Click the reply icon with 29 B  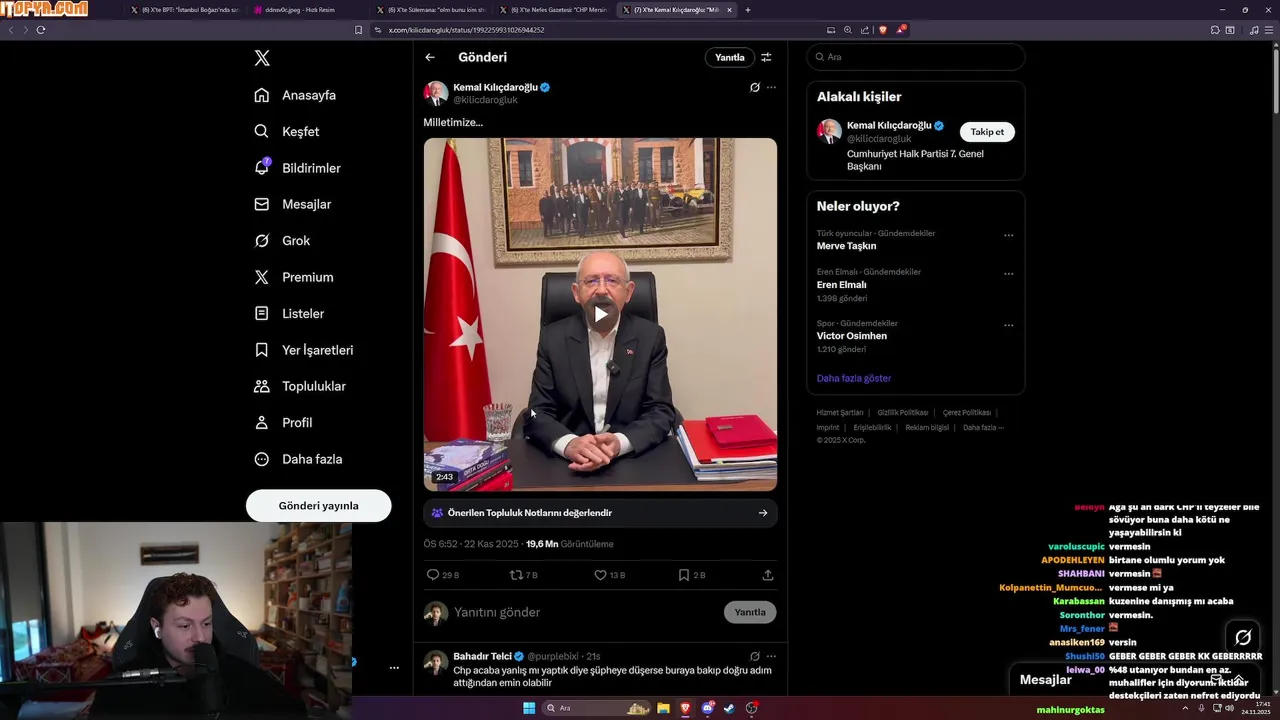tap(433, 575)
